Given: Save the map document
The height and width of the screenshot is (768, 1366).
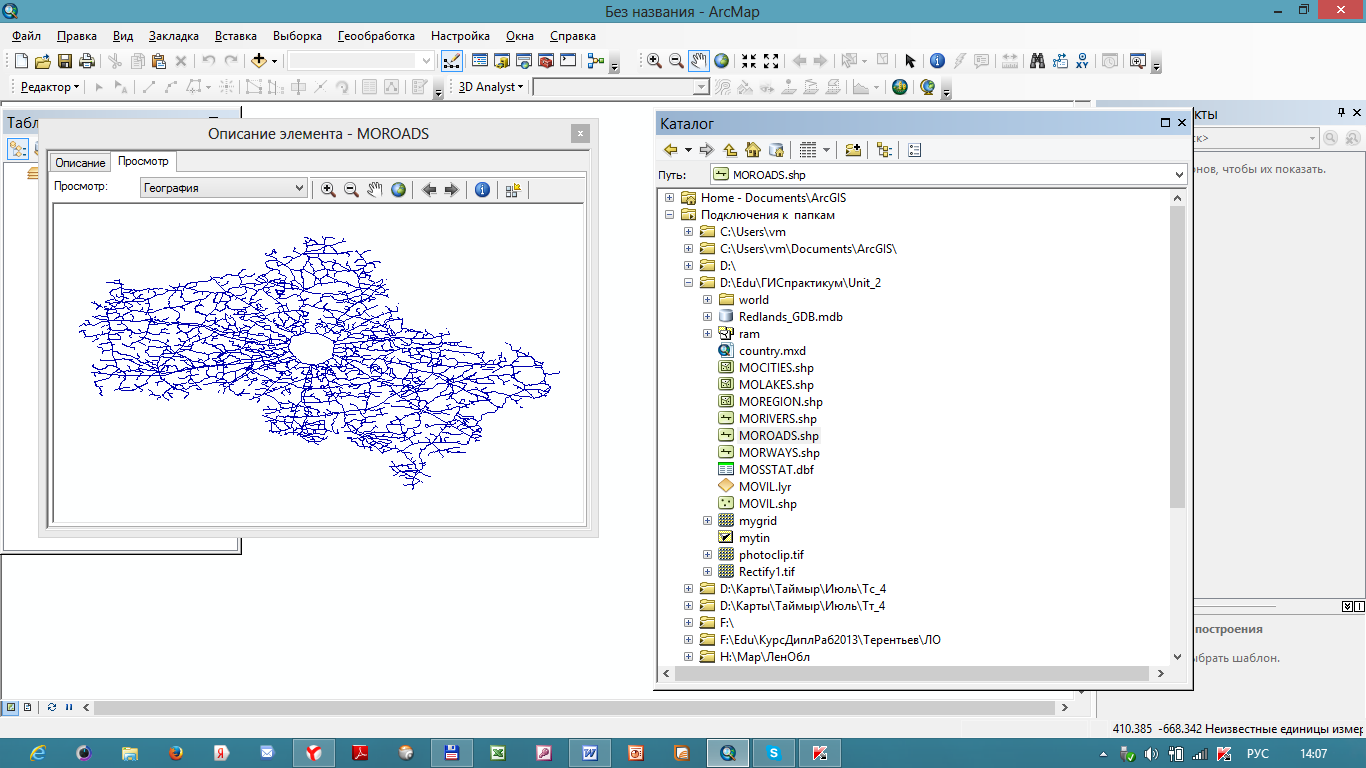Looking at the screenshot, I should [65, 61].
